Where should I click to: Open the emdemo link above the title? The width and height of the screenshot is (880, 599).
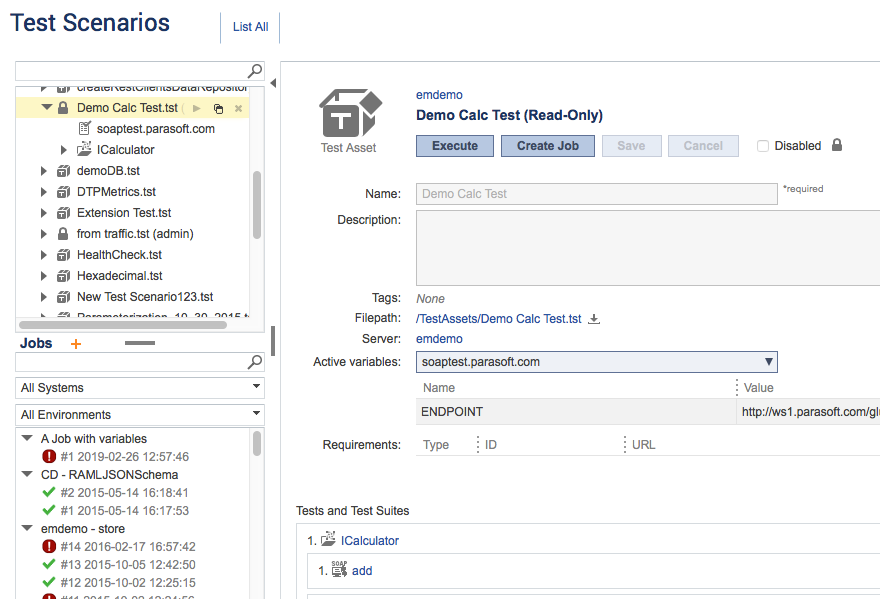[439, 95]
